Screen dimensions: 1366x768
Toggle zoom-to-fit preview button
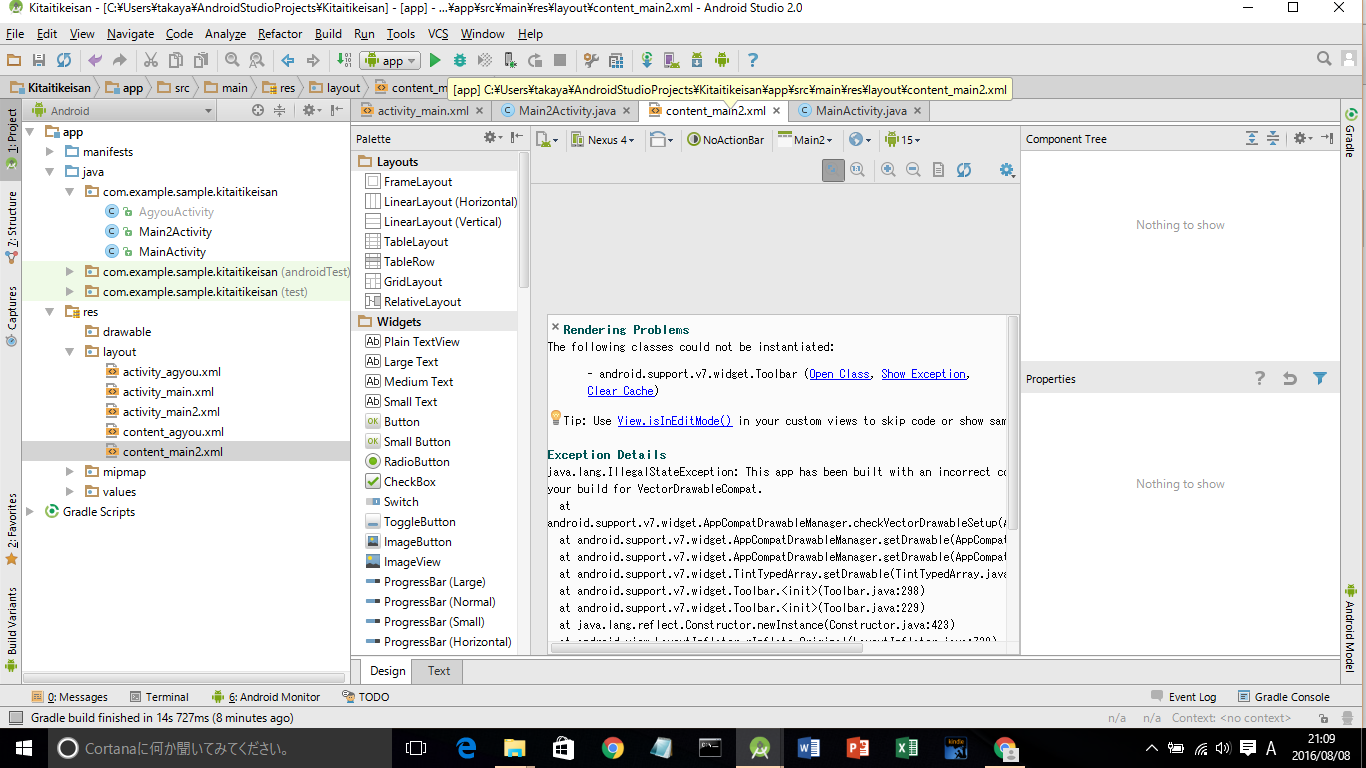pos(833,171)
